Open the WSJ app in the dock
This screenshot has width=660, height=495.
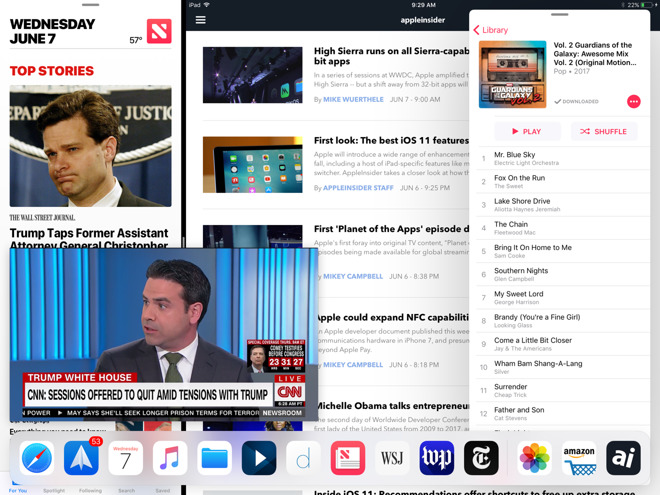tap(392, 458)
